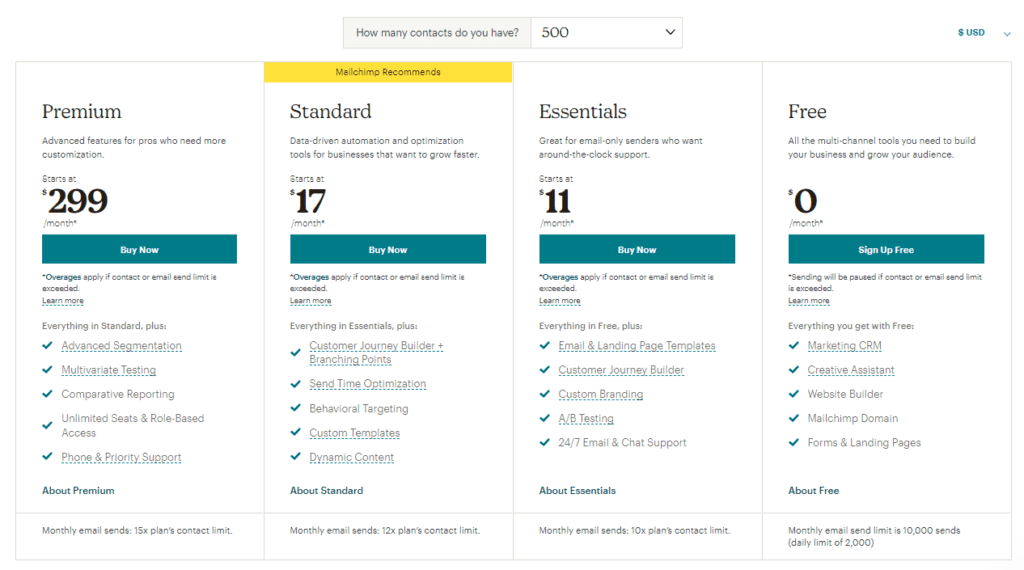
Task: Open Learn more under Free plan notice
Action: [808, 301]
